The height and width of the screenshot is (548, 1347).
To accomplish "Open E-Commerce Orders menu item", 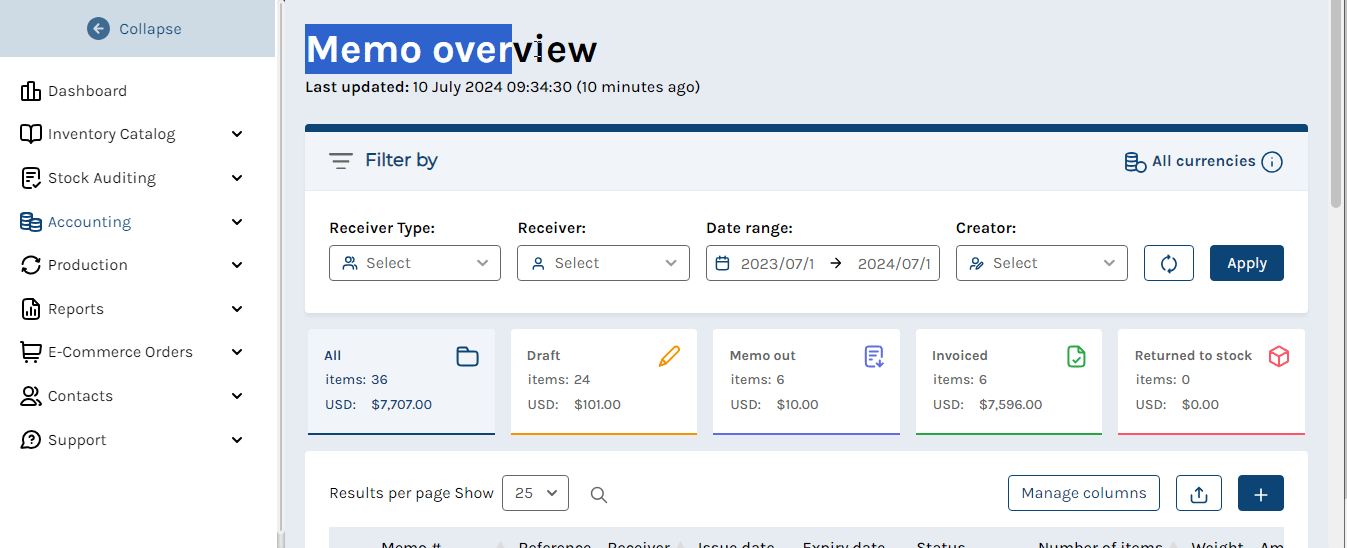I will (x=120, y=352).
